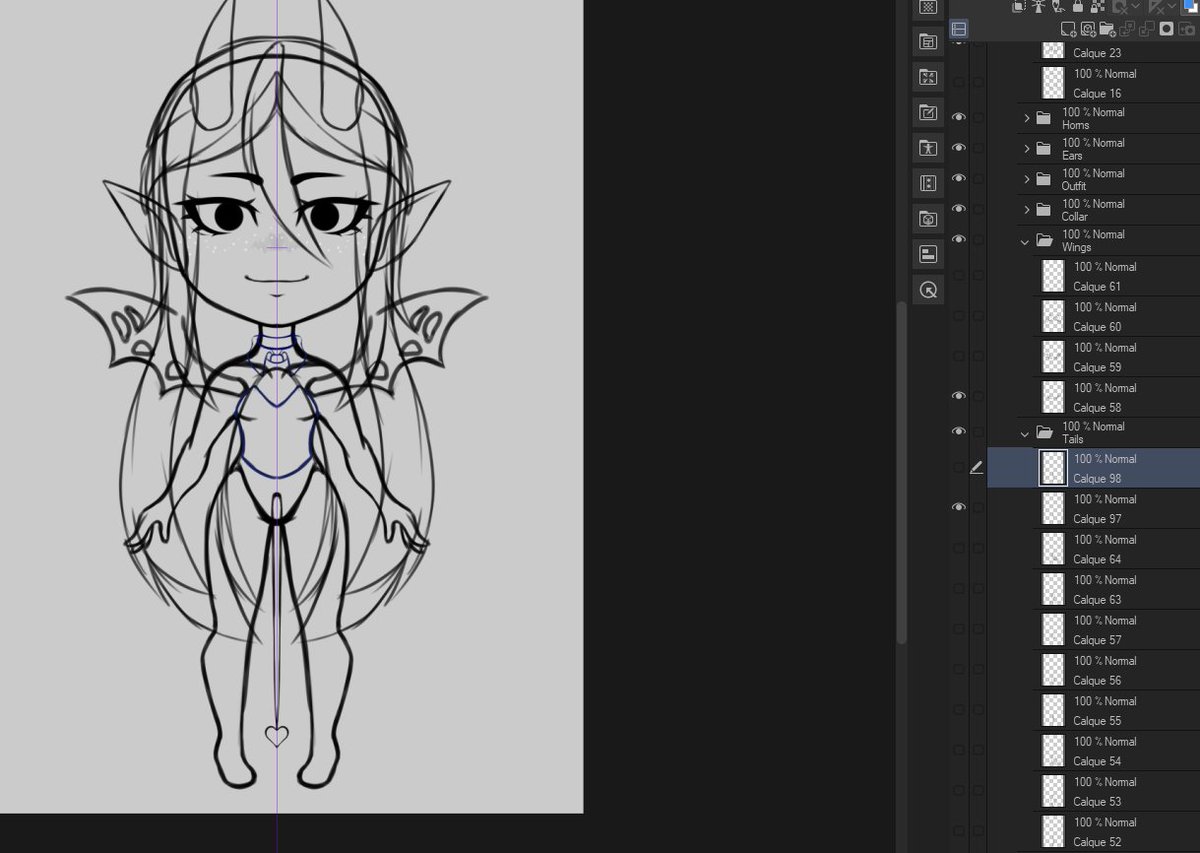Expand the Horns layer folder

pos(1026,117)
